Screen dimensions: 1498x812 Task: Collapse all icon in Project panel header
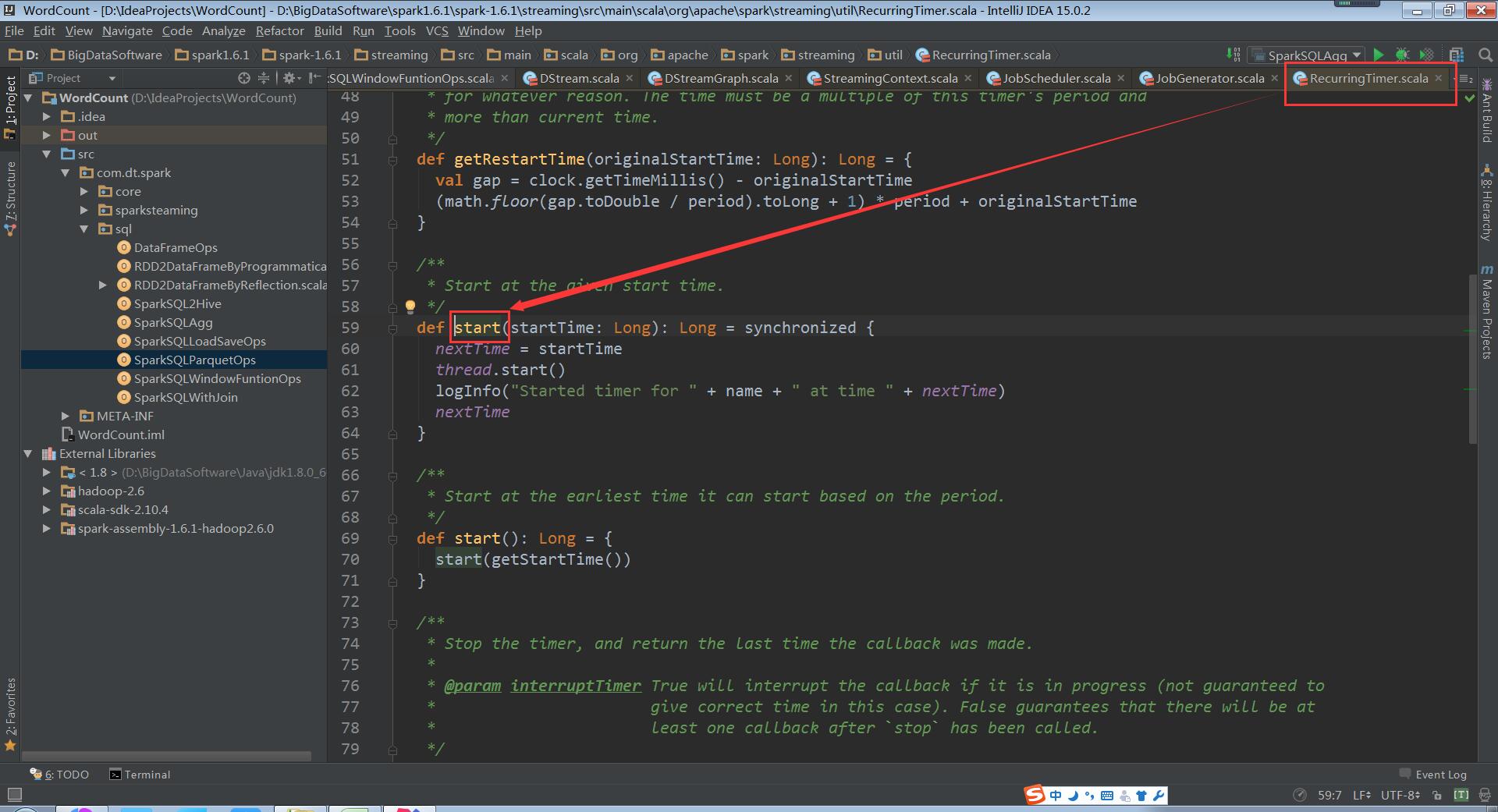pyautogui.click(x=264, y=78)
